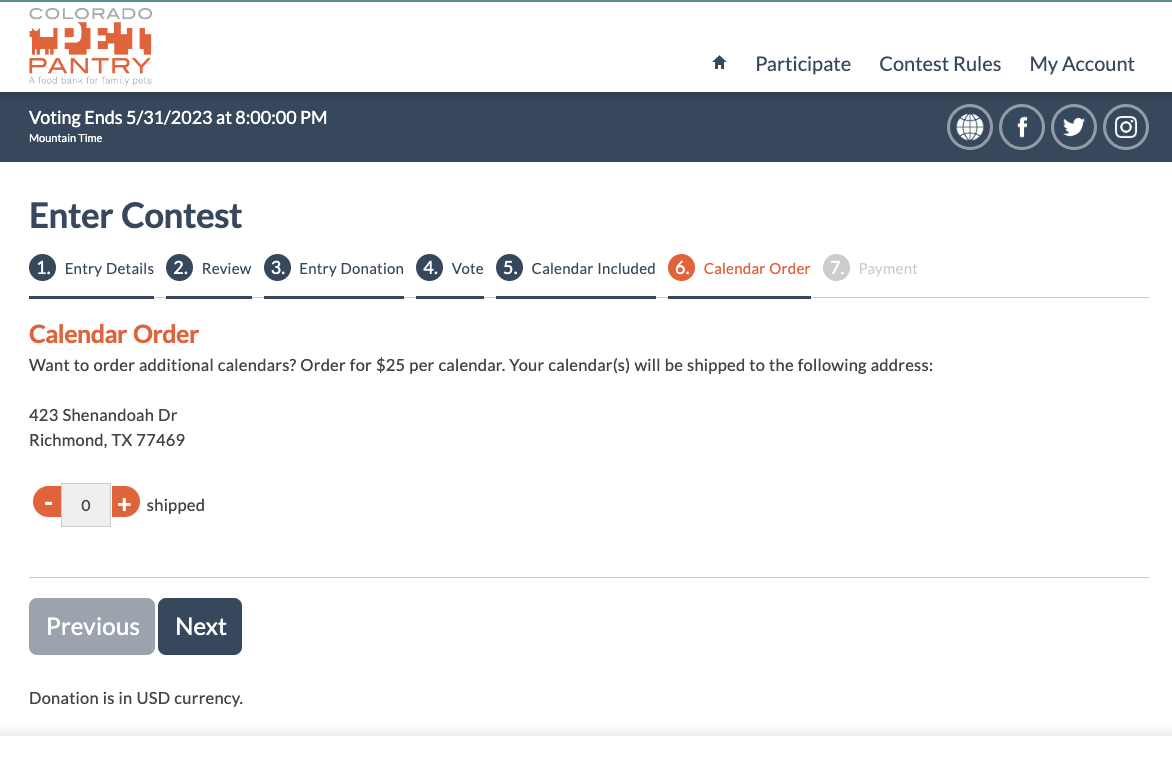Open the Twitter social icon
Screen dimensions: 1172x758
pos(1074,127)
